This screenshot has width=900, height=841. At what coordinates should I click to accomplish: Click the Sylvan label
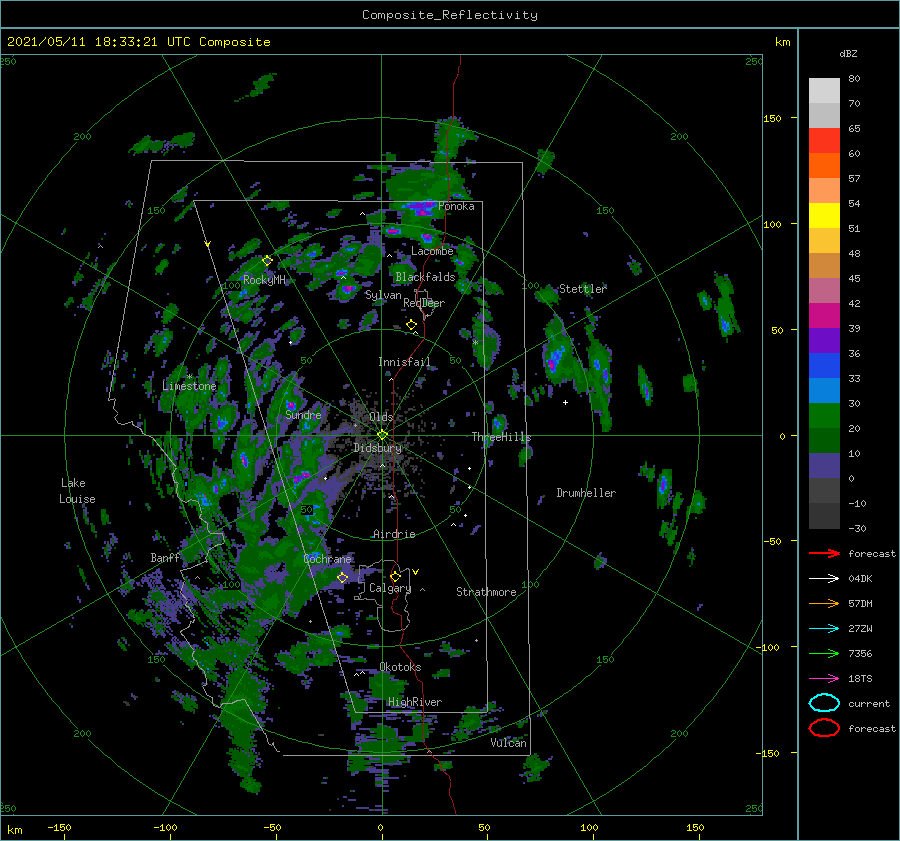(x=383, y=295)
